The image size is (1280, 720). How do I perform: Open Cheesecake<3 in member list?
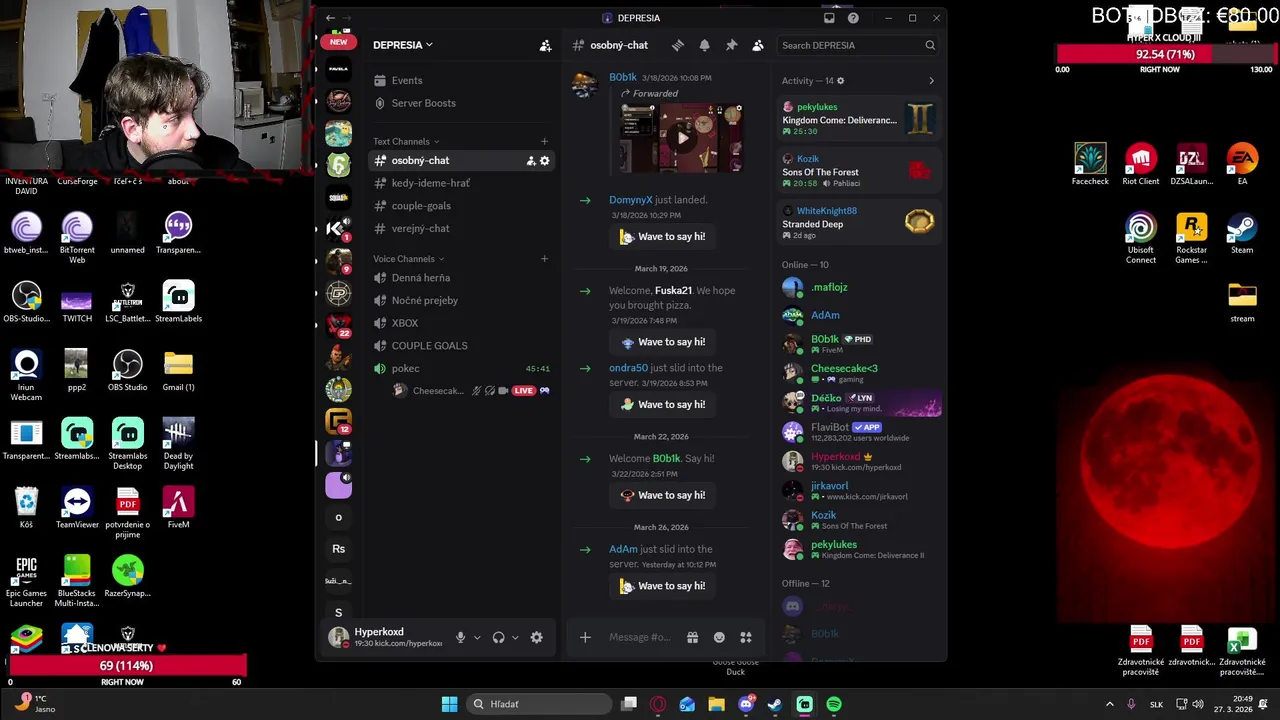pos(860,373)
